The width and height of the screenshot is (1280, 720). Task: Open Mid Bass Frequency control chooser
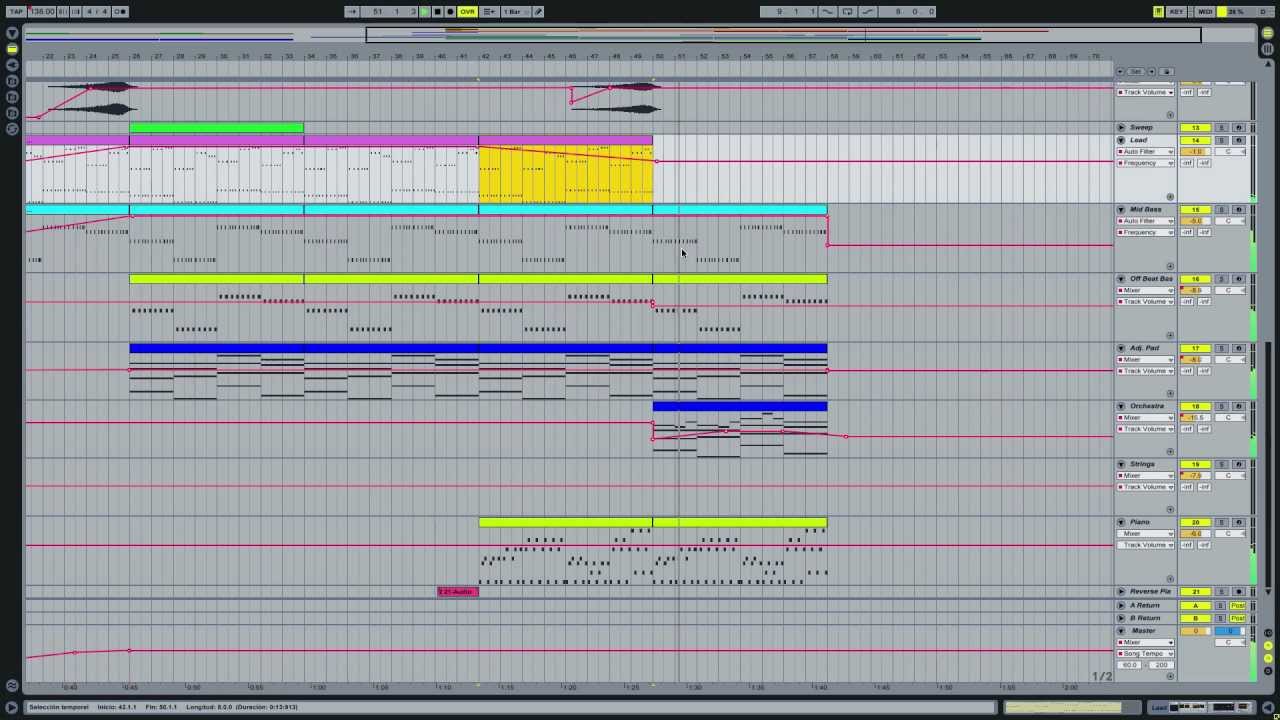(x=1146, y=232)
